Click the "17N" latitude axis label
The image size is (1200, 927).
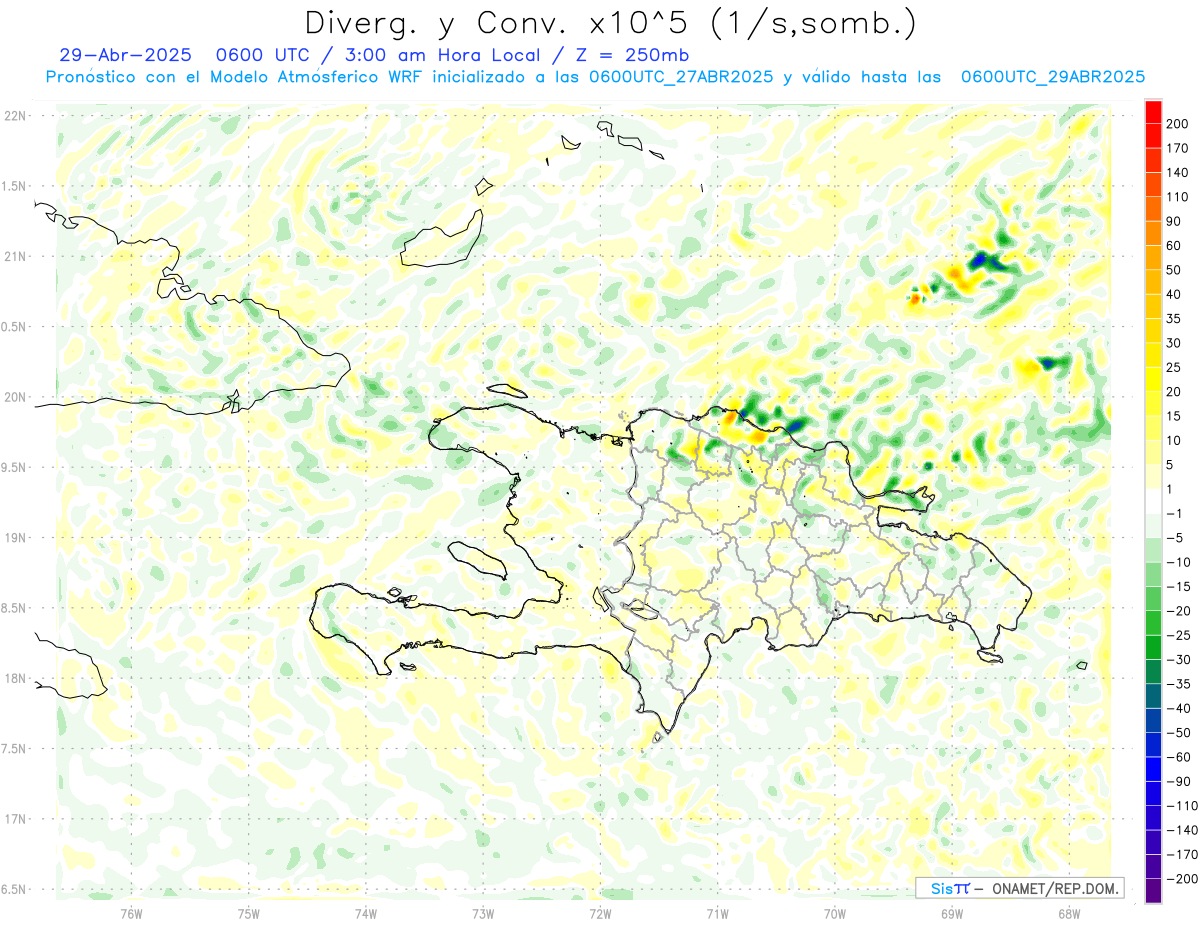(14, 819)
